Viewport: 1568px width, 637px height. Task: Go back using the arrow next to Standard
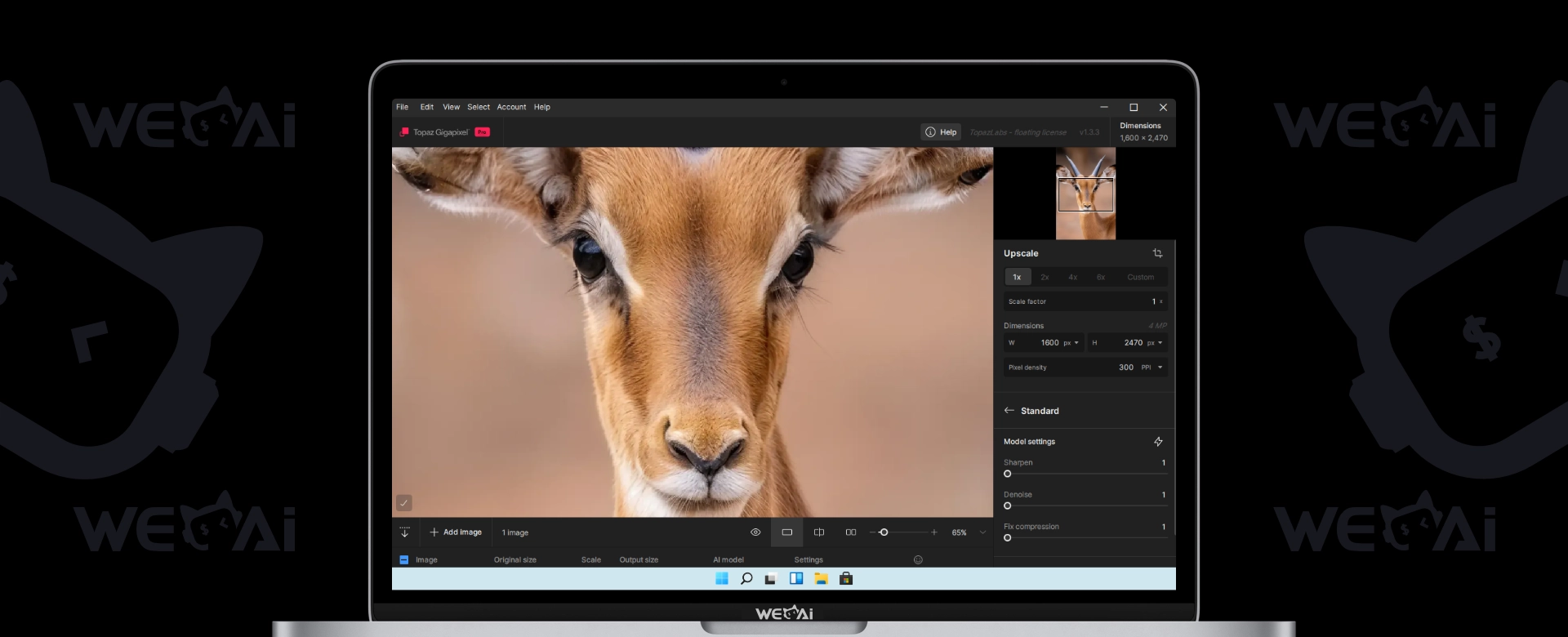tap(1009, 411)
